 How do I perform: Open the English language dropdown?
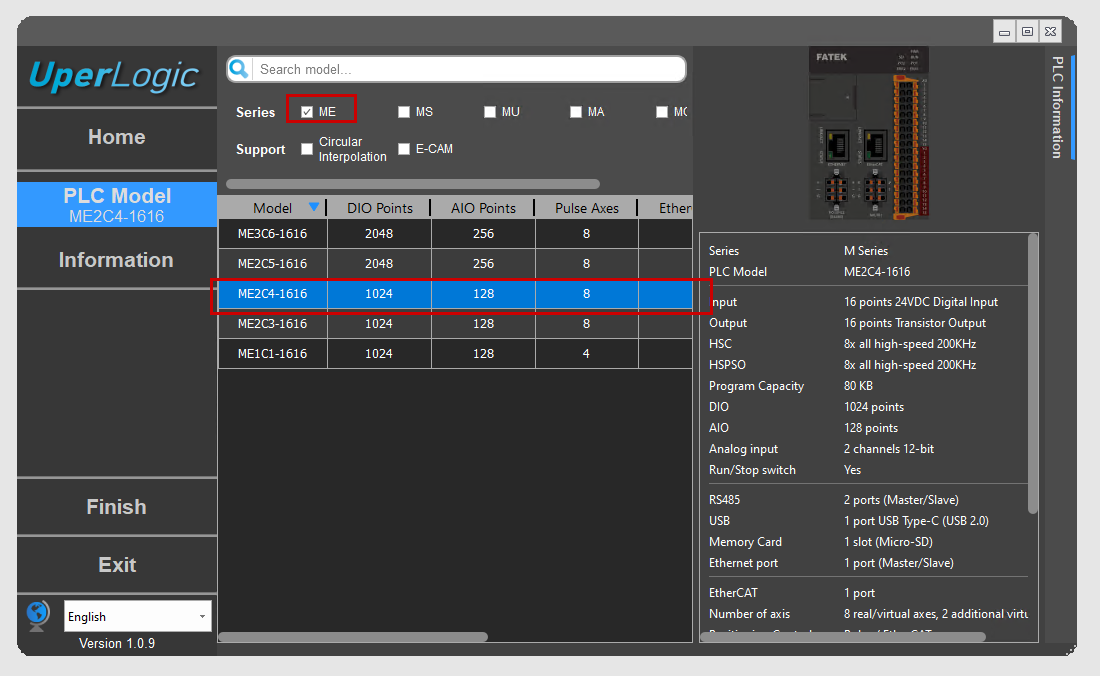pyautogui.click(x=137, y=616)
